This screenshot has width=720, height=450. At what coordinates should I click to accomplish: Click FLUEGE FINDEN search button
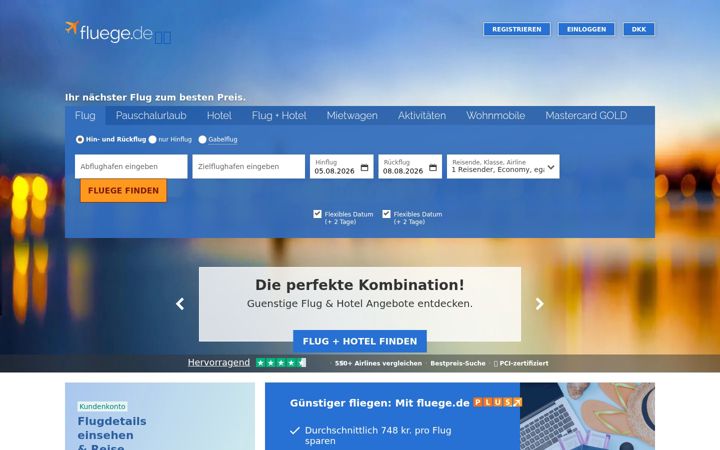click(x=124, y=191)
